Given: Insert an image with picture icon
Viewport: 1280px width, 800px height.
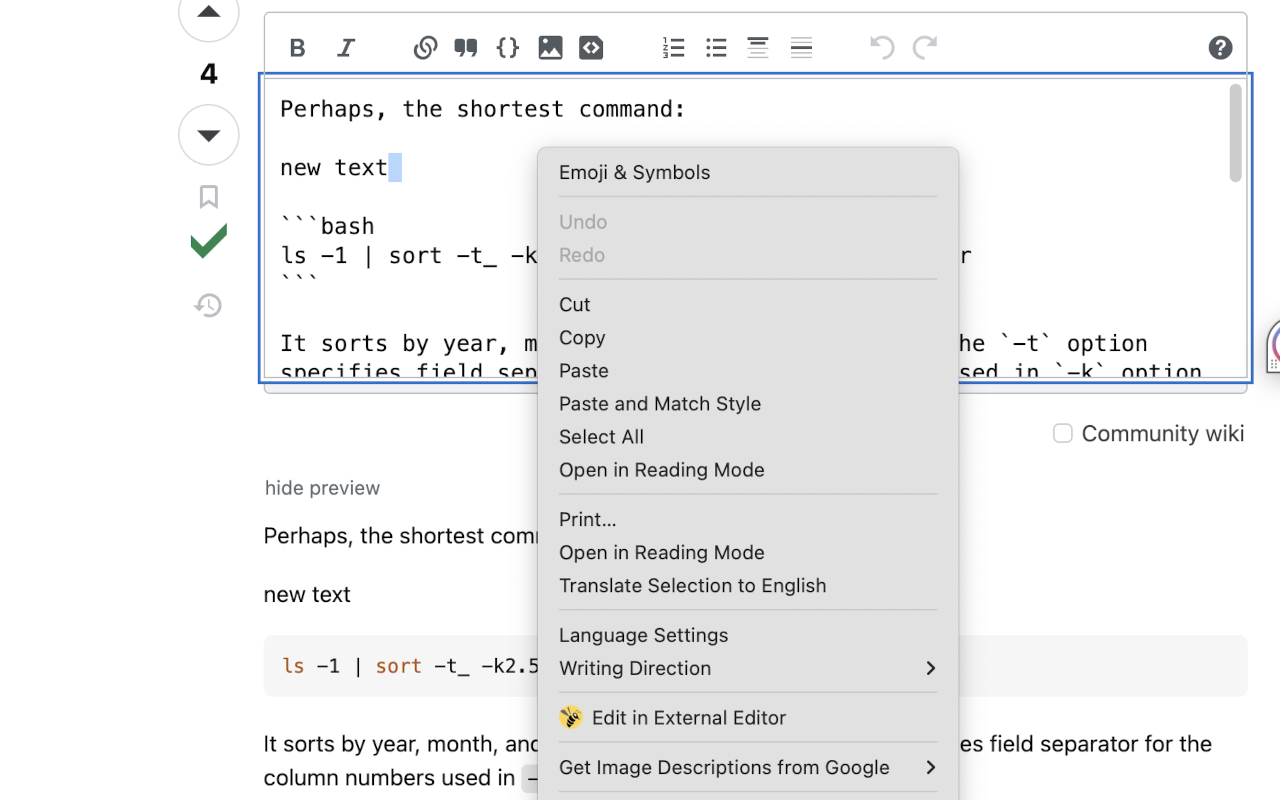Looking at the screenshot, I should coord(550,47).
